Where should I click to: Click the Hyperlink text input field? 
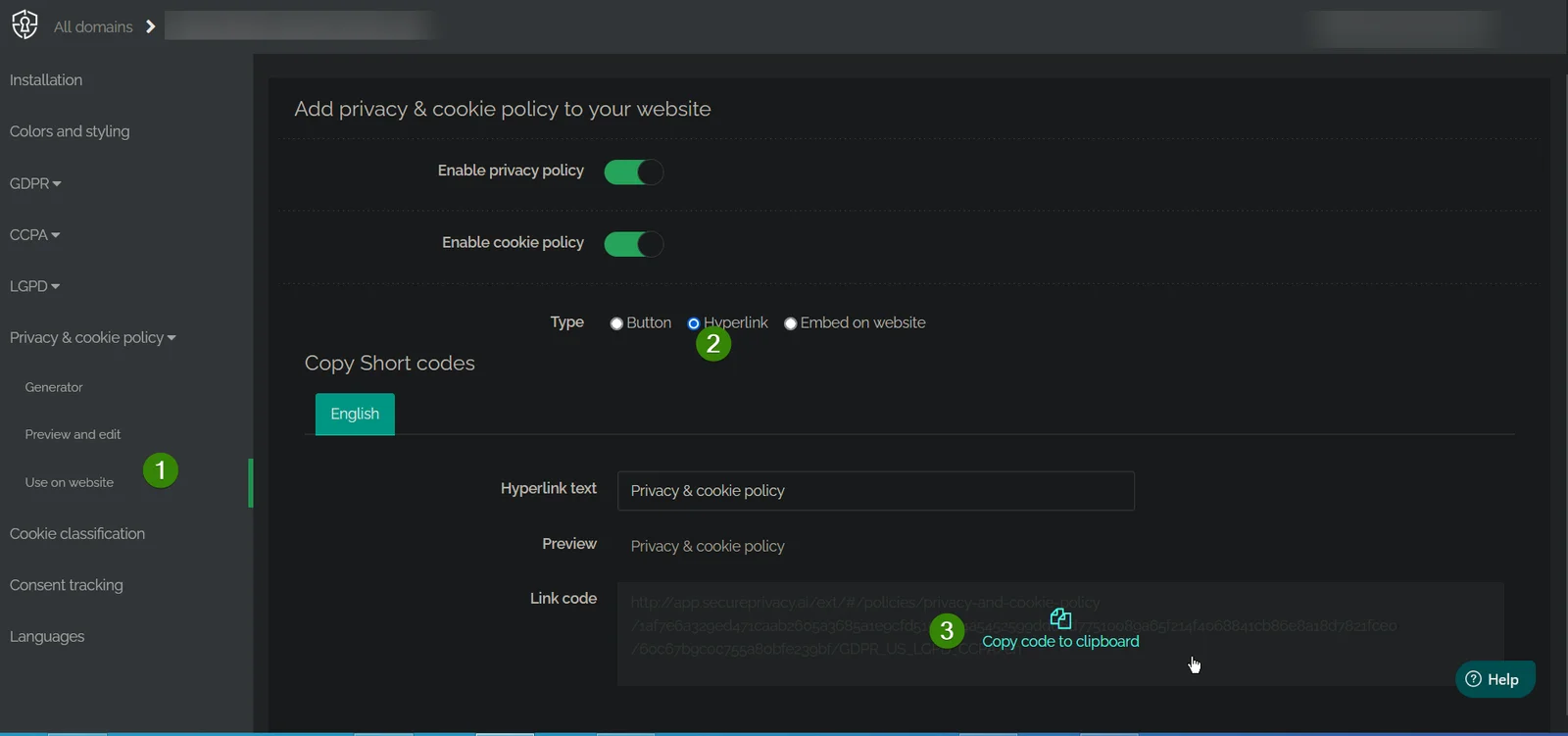[875, 491]
